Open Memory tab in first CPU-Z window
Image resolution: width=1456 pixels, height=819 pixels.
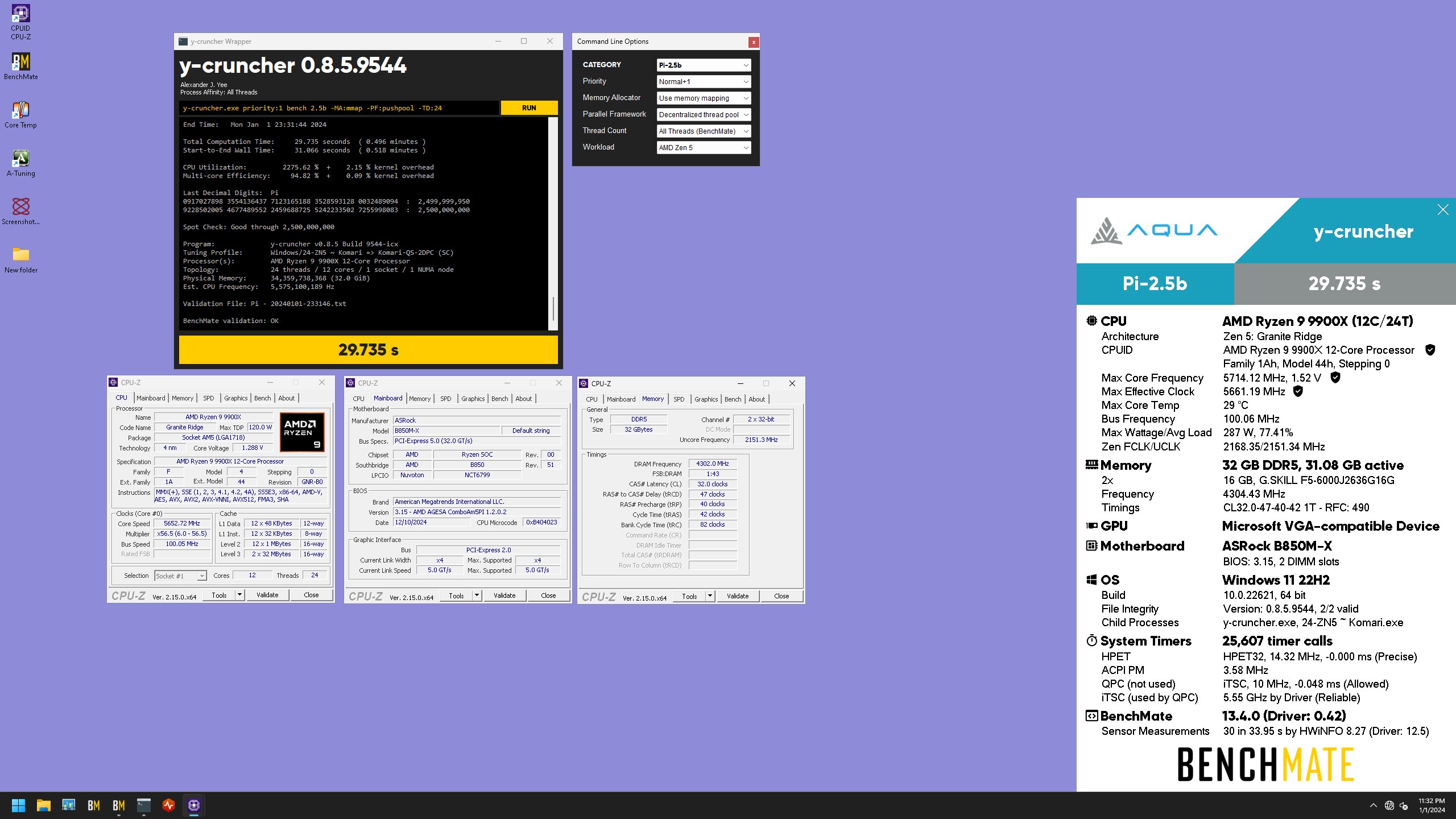pyautogui.click(x=183, y=398)
